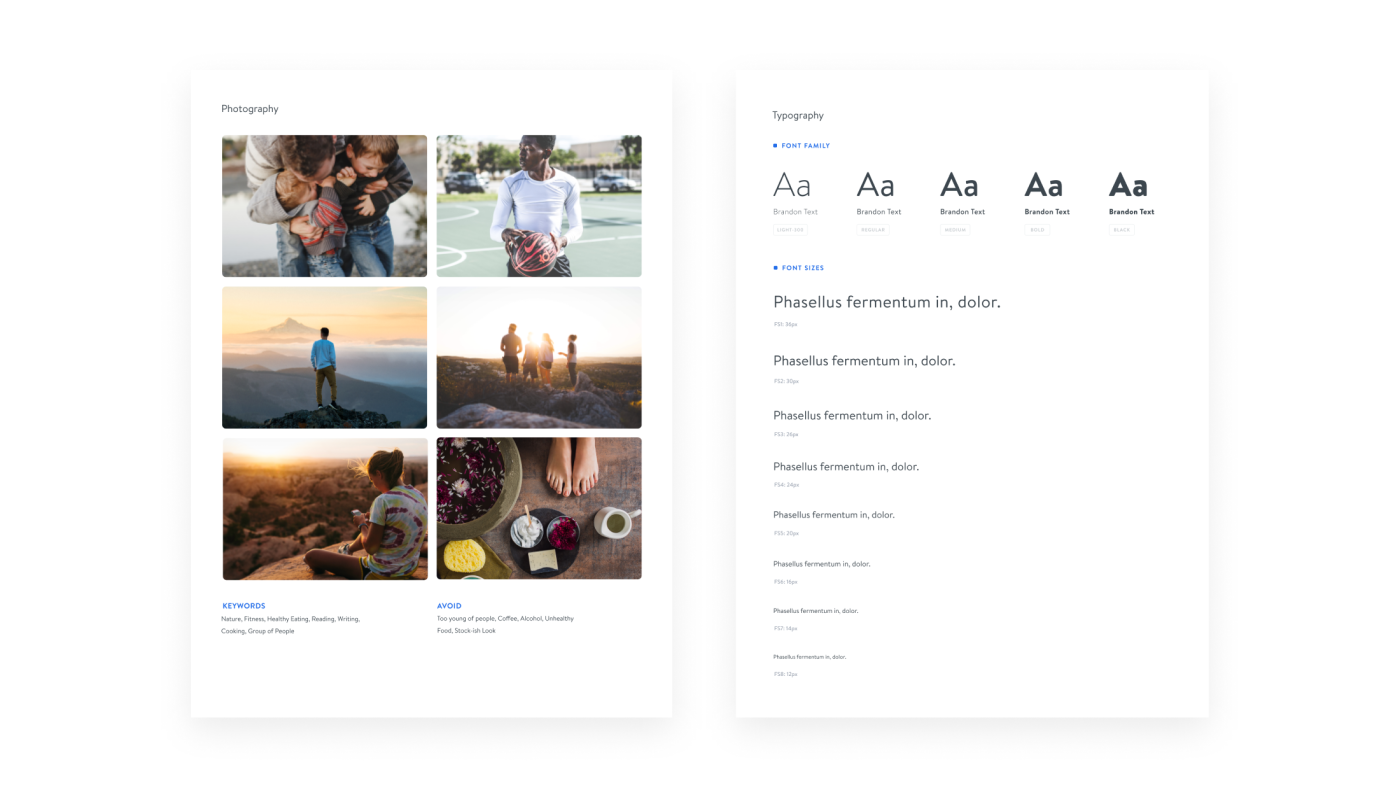1400x788 pixels.
Task: Click the Aa sample above the REGULAR tag
Action: (x=875, y=185)
